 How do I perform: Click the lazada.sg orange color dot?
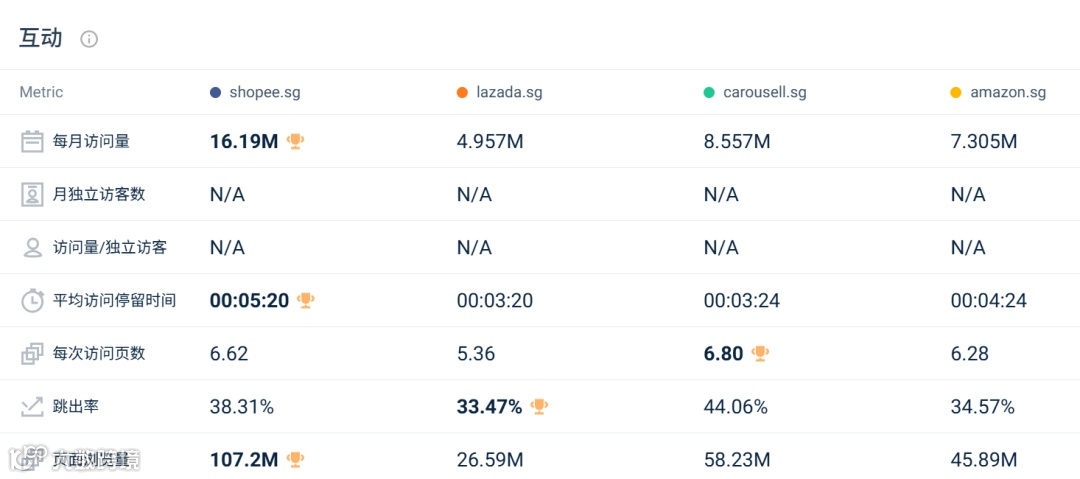coord(462,92)
